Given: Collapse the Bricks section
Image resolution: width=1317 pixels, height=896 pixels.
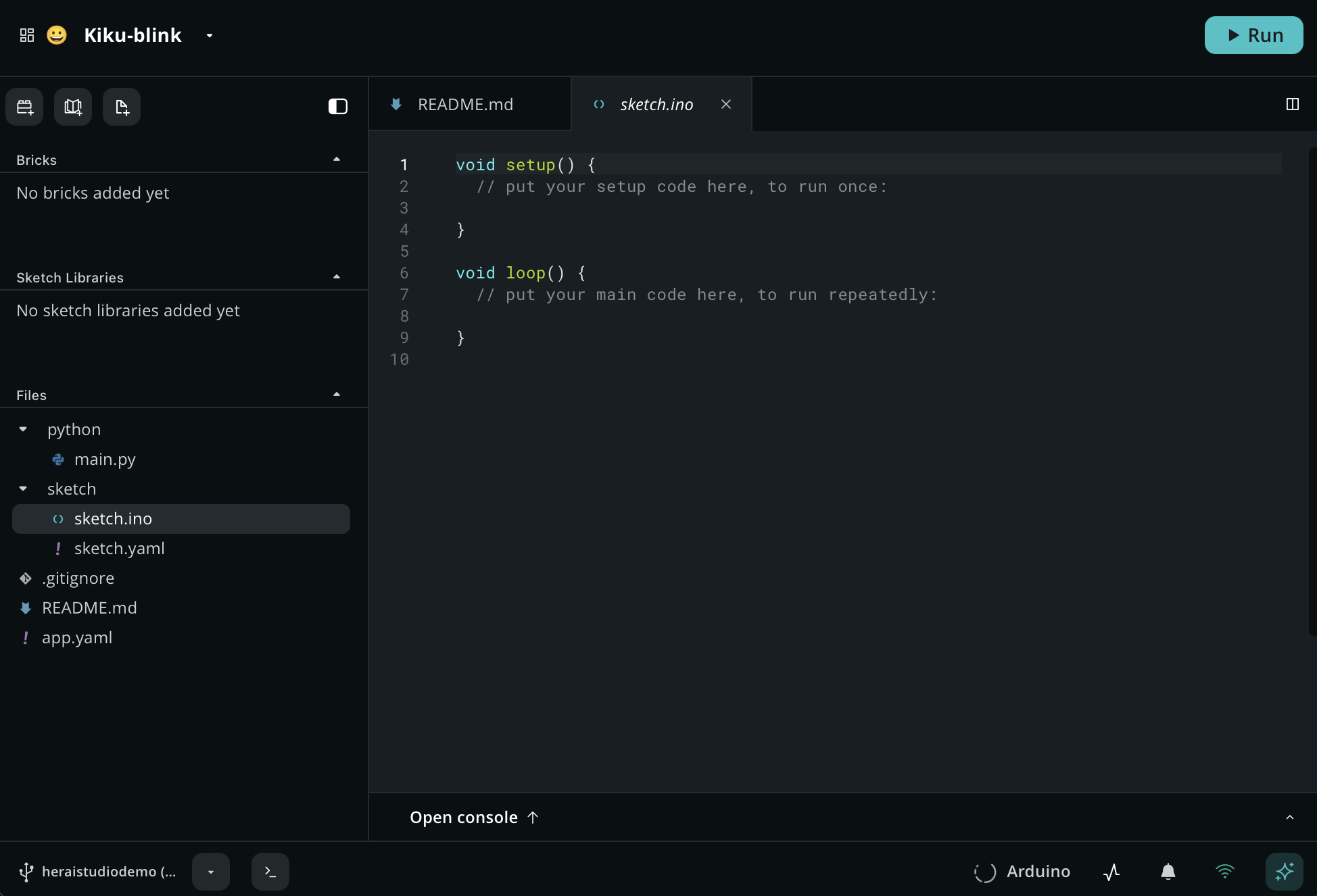Looking at the screenshot, I should [x=337, y=159].
